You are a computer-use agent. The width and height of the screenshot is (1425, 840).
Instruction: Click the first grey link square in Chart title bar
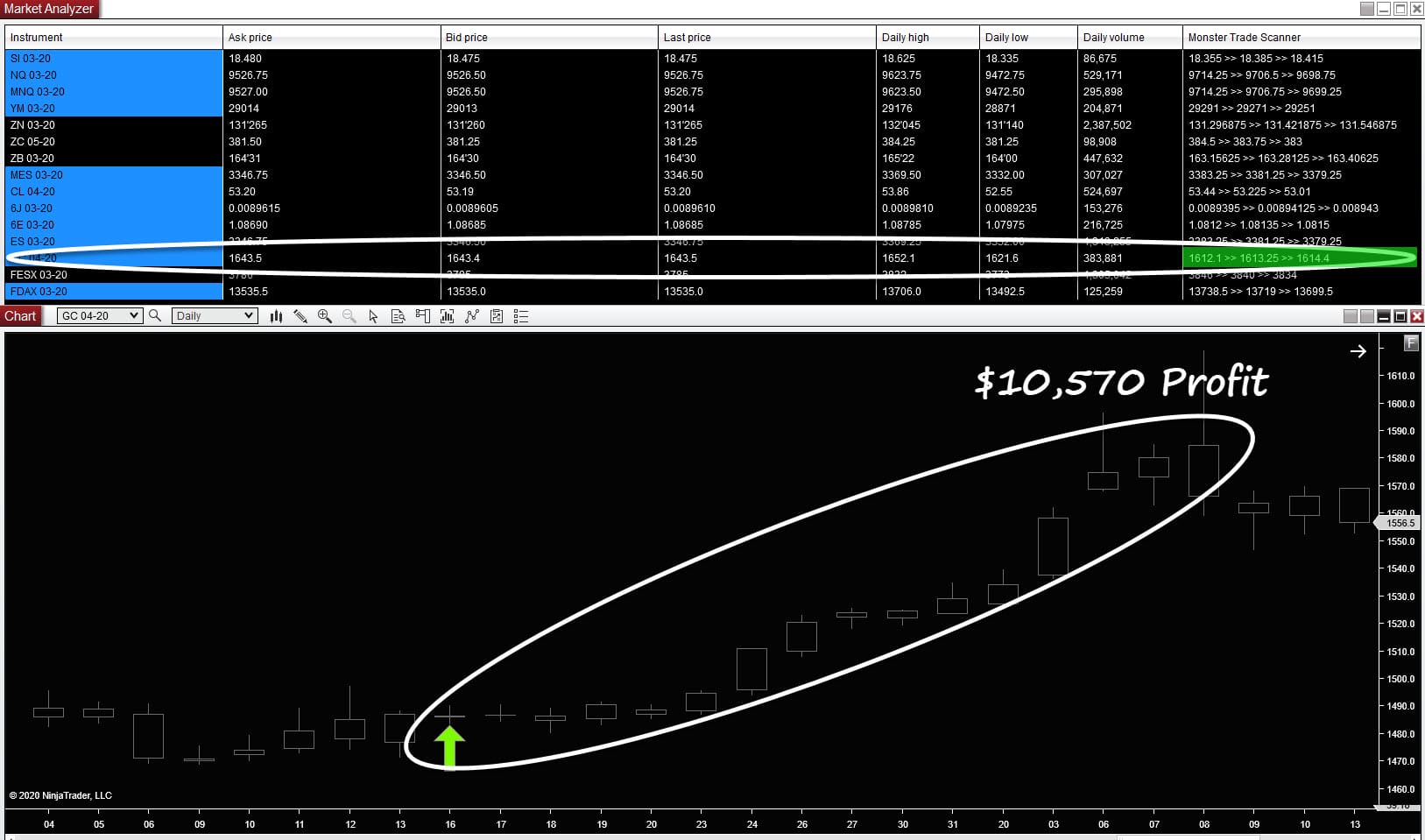click(1351, 316)
